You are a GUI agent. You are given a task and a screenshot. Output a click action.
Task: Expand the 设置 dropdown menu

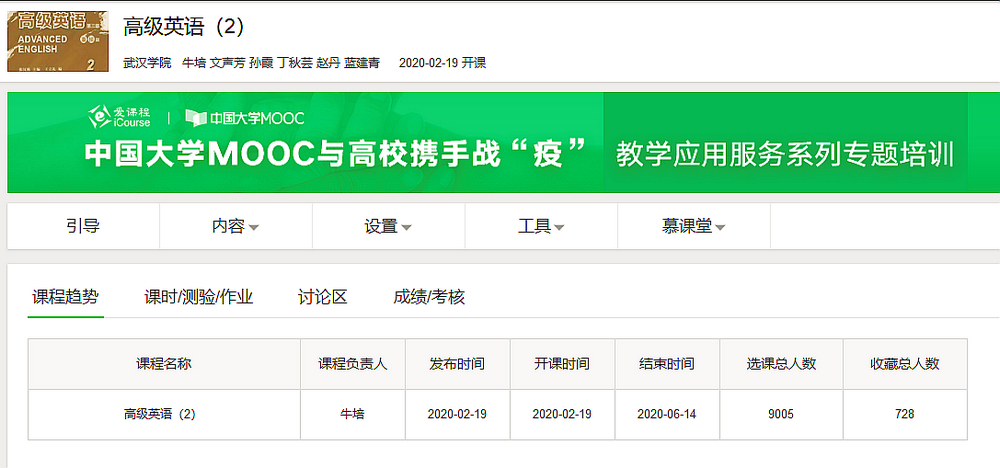(388, 226)
